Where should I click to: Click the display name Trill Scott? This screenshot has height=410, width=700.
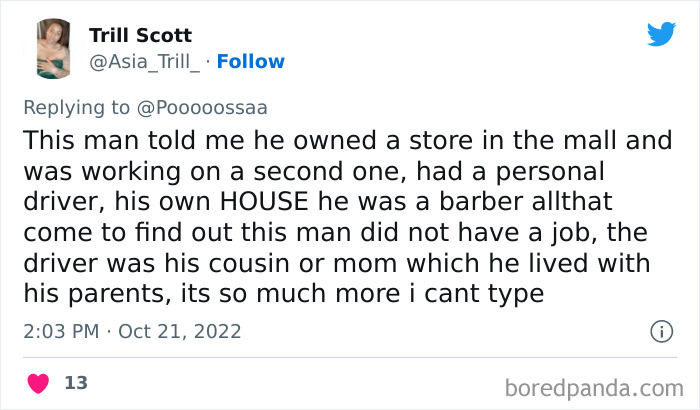(140, 35)
